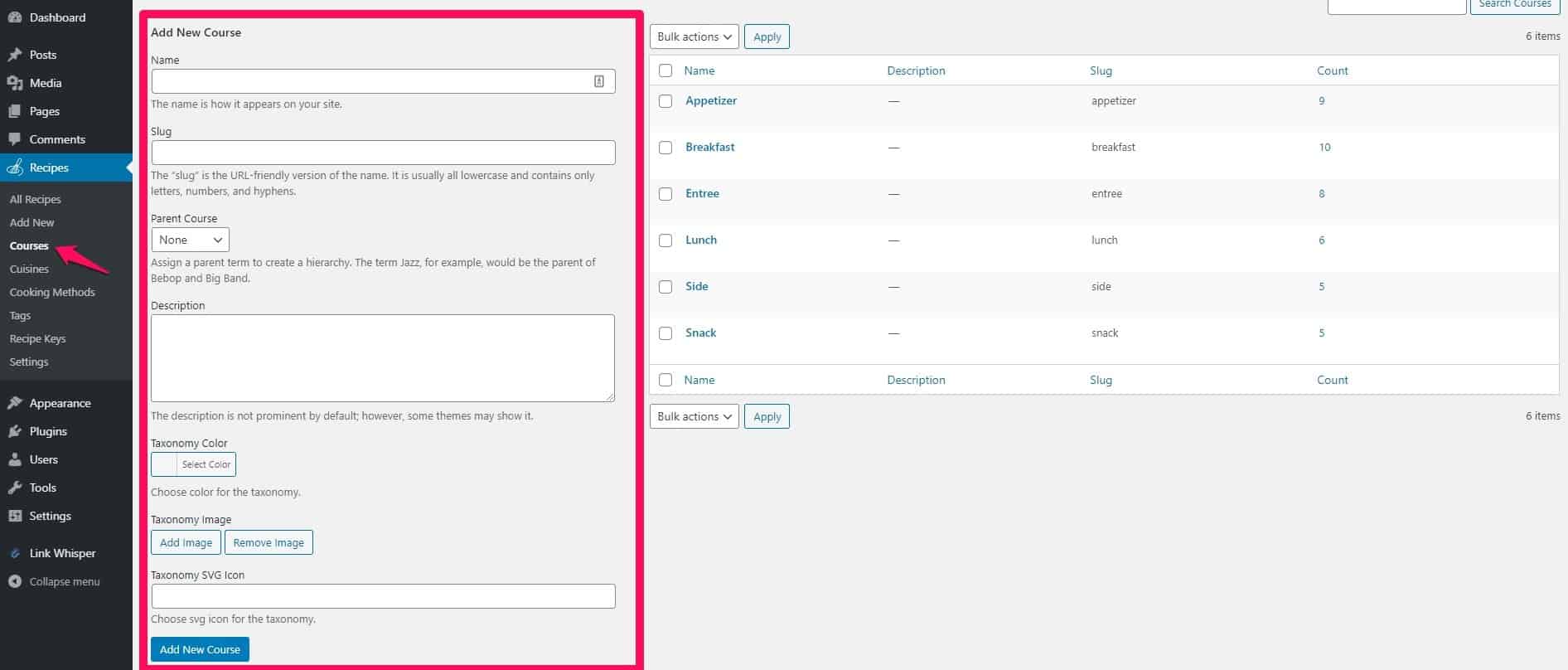Open the Breakfast course link

710,147
